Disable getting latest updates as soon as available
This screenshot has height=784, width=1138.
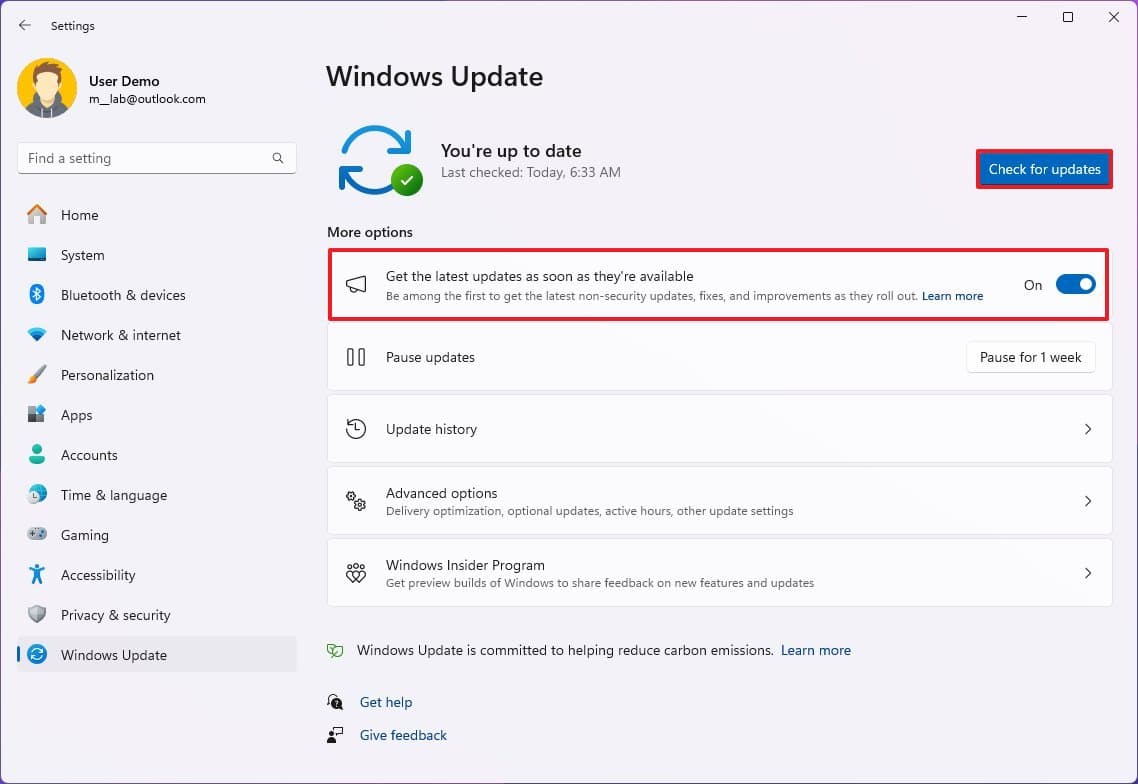(1075, 284)
